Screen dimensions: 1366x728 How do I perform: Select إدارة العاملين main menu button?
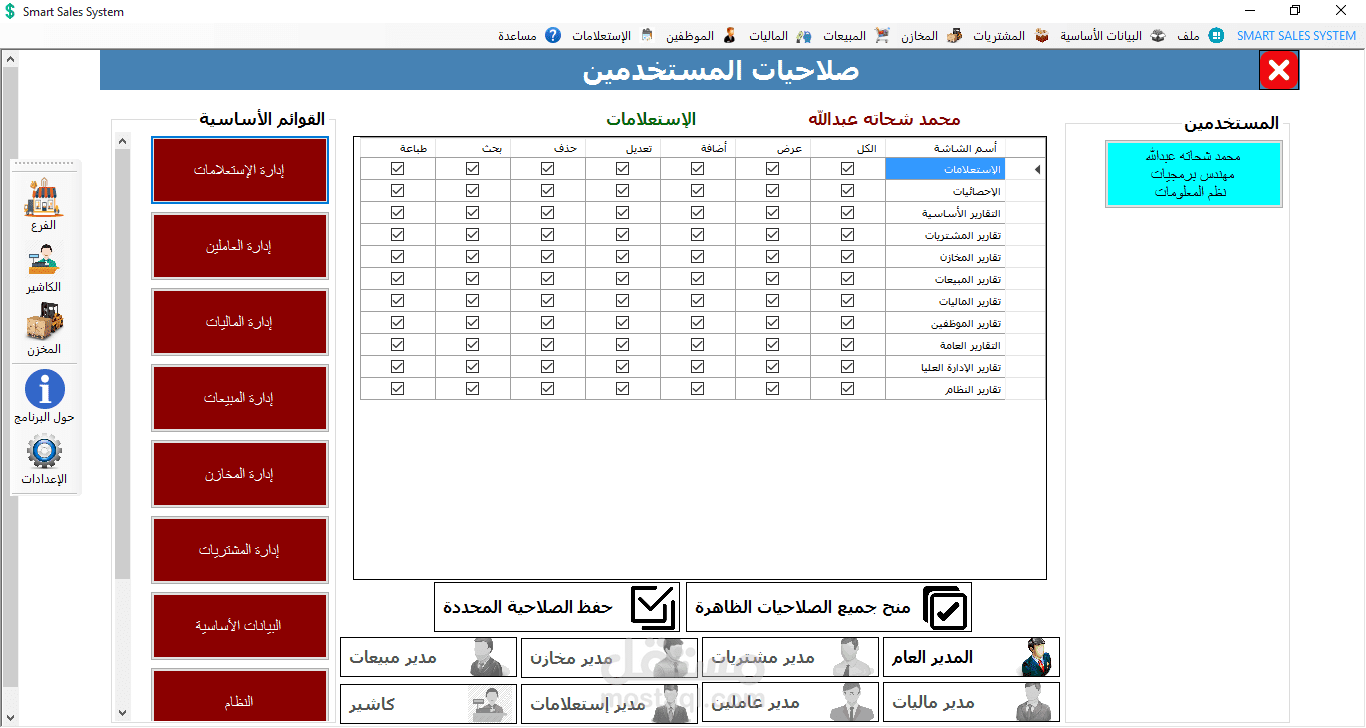tap(240, 246)
